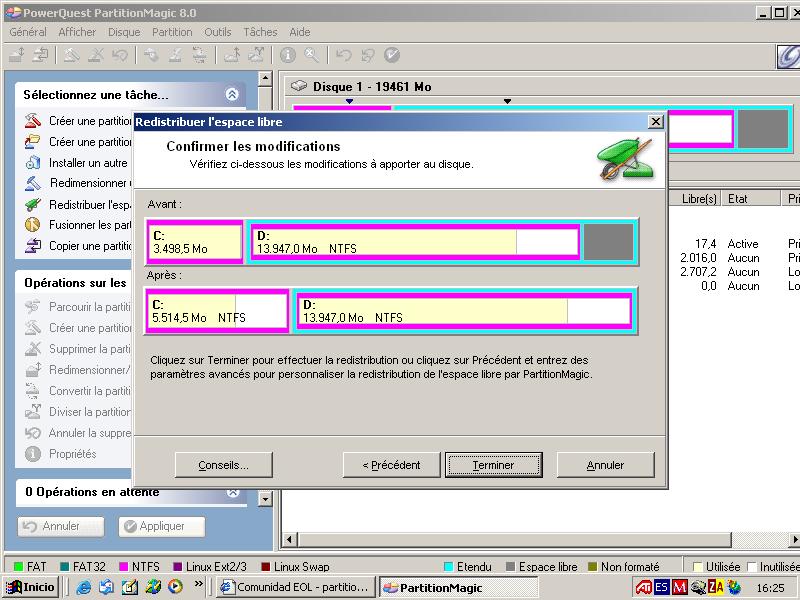The image size is (800, 600).
Task: Click Appliquer in pending operations panel
Action: (162, 526)
